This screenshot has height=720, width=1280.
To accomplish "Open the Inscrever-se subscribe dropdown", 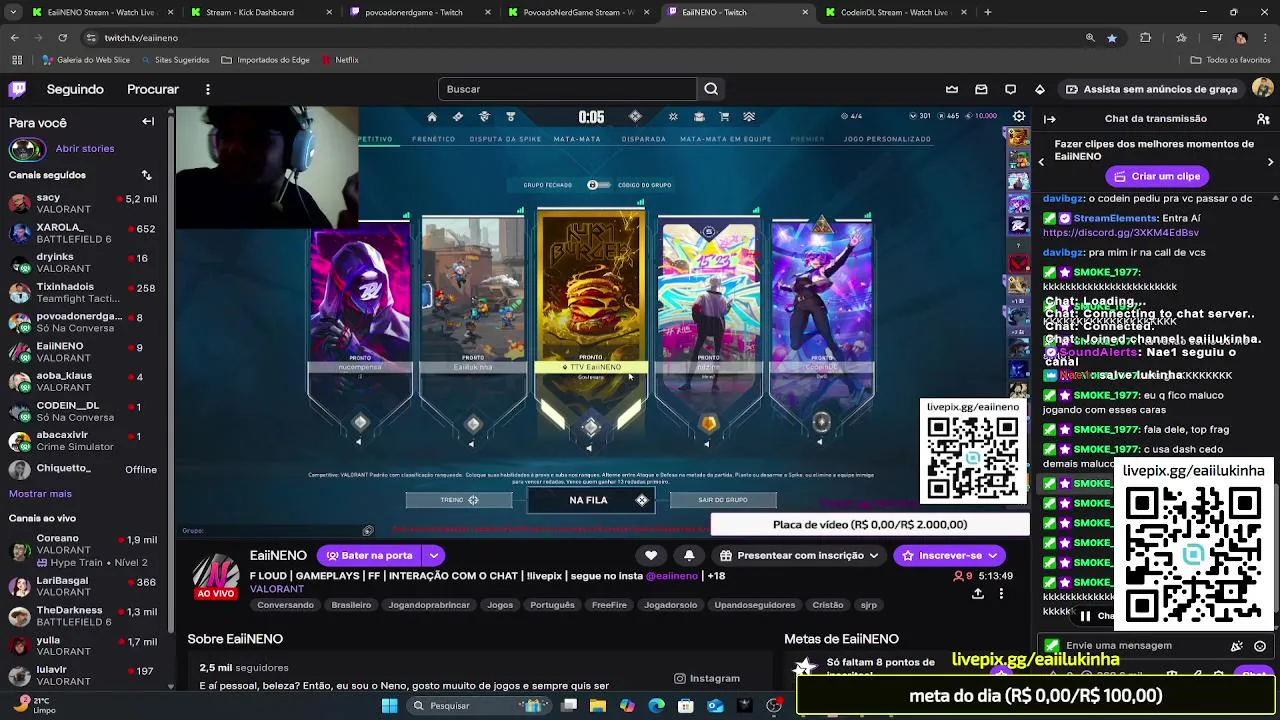I will [x=992, y=555].
